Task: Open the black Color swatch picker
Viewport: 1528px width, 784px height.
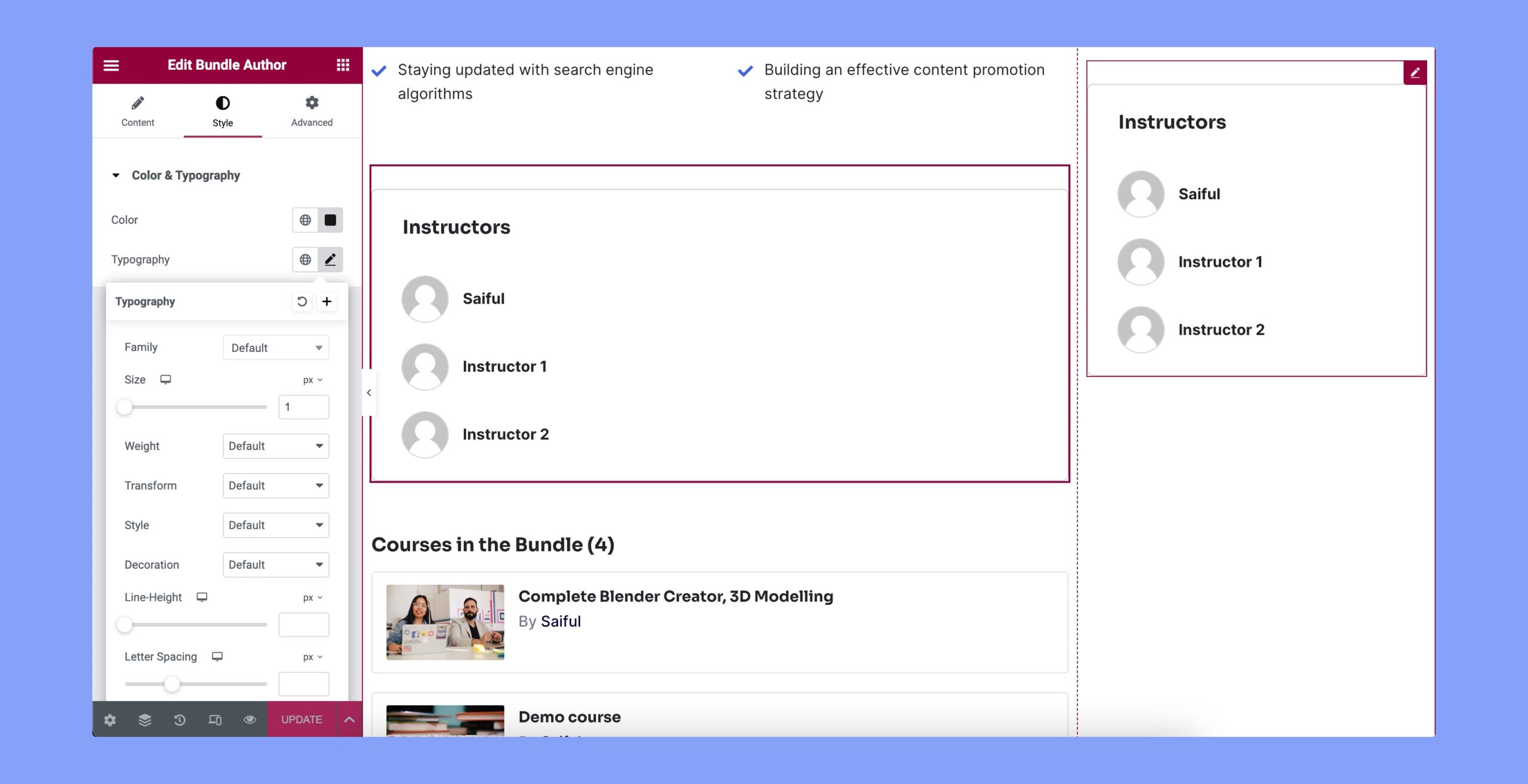Action: (x=330, y=220)
